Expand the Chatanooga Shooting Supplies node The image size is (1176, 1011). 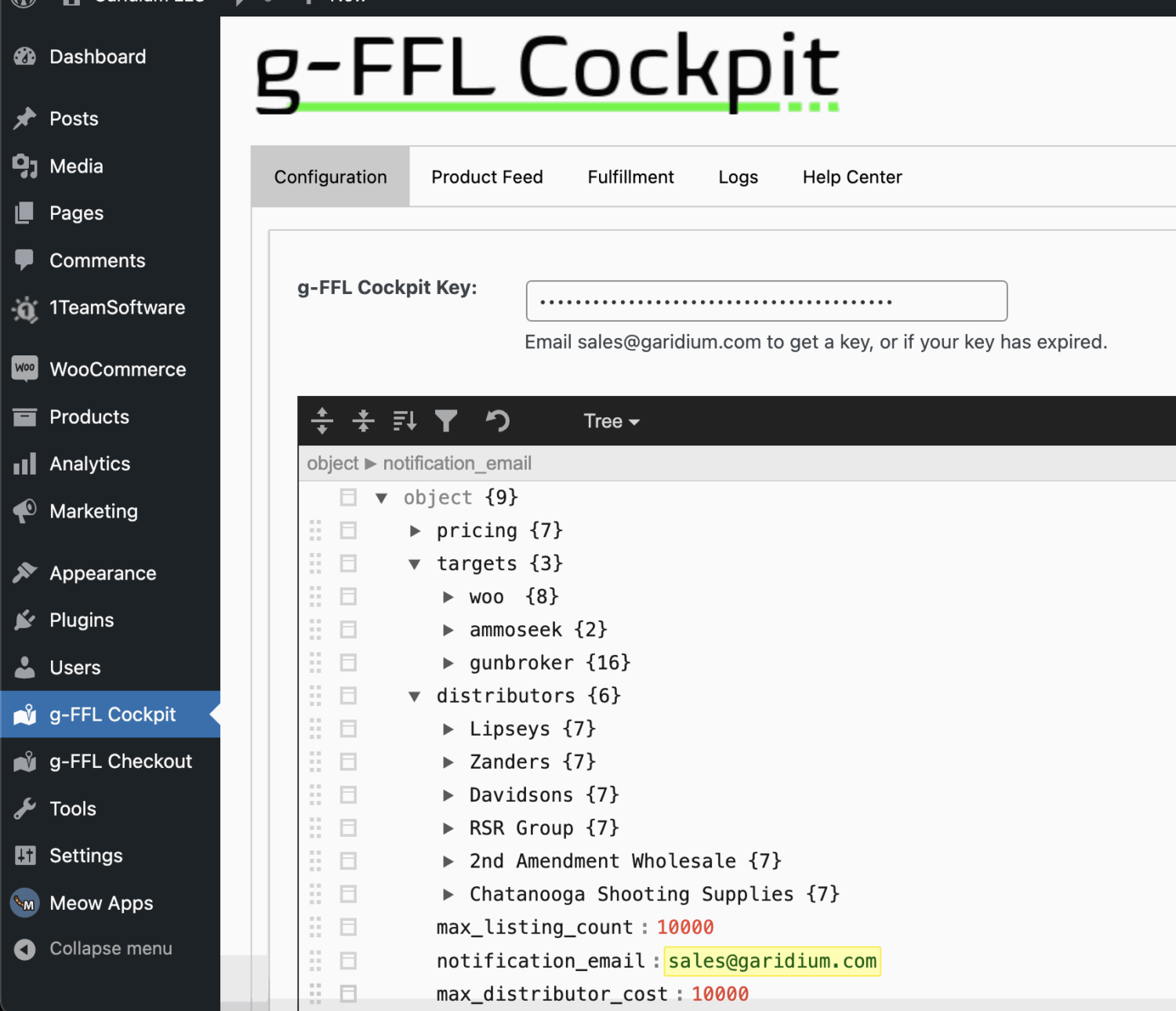(448, 894)
